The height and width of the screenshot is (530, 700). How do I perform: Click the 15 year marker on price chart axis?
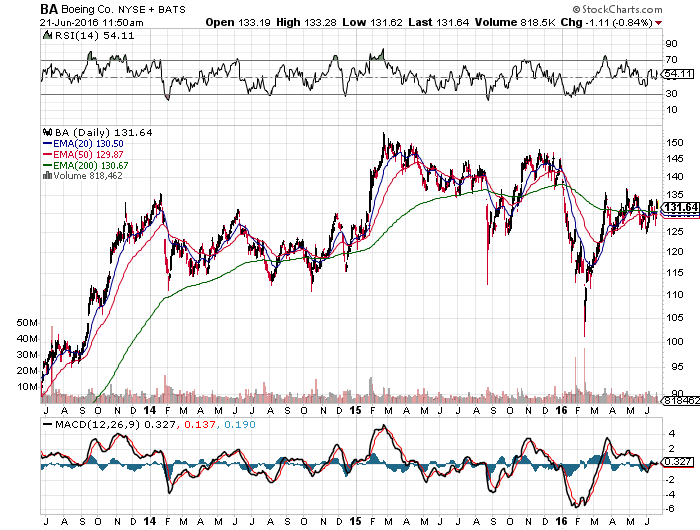click(355, 410)
